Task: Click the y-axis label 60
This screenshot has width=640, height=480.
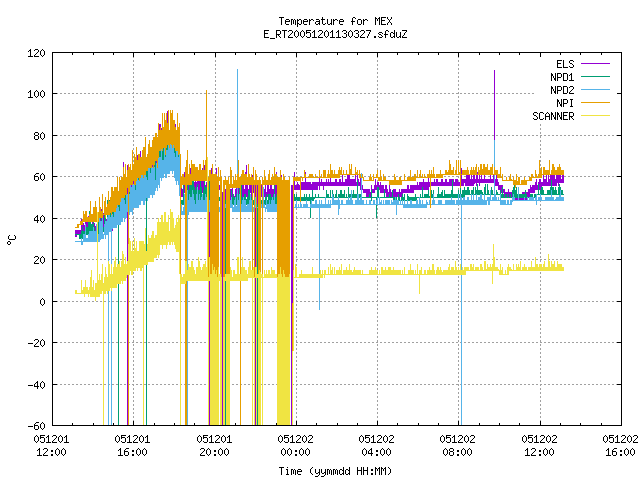Action: click(x=39, y=177)
